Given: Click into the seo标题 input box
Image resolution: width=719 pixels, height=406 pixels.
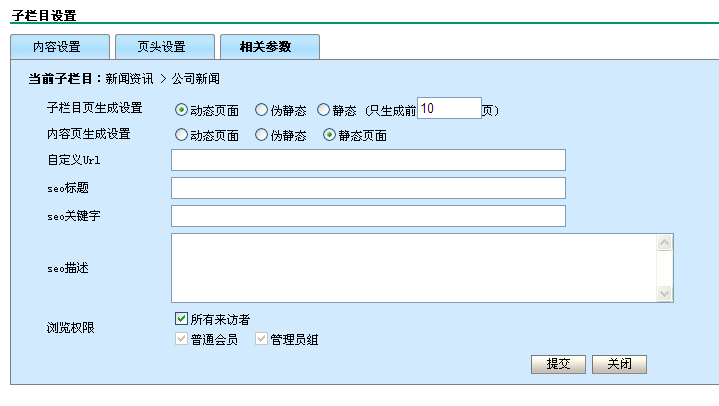Looking at the screenshot, I should tap(368, 188).
